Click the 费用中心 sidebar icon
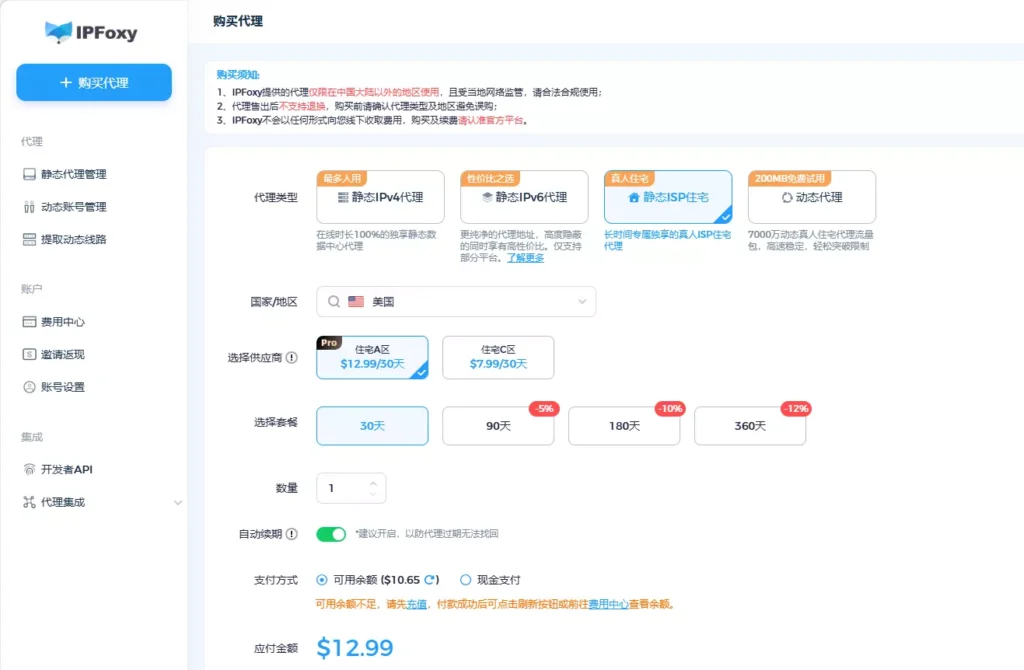The height and width of the screenshot is (670, 1024). pos(29,322)
